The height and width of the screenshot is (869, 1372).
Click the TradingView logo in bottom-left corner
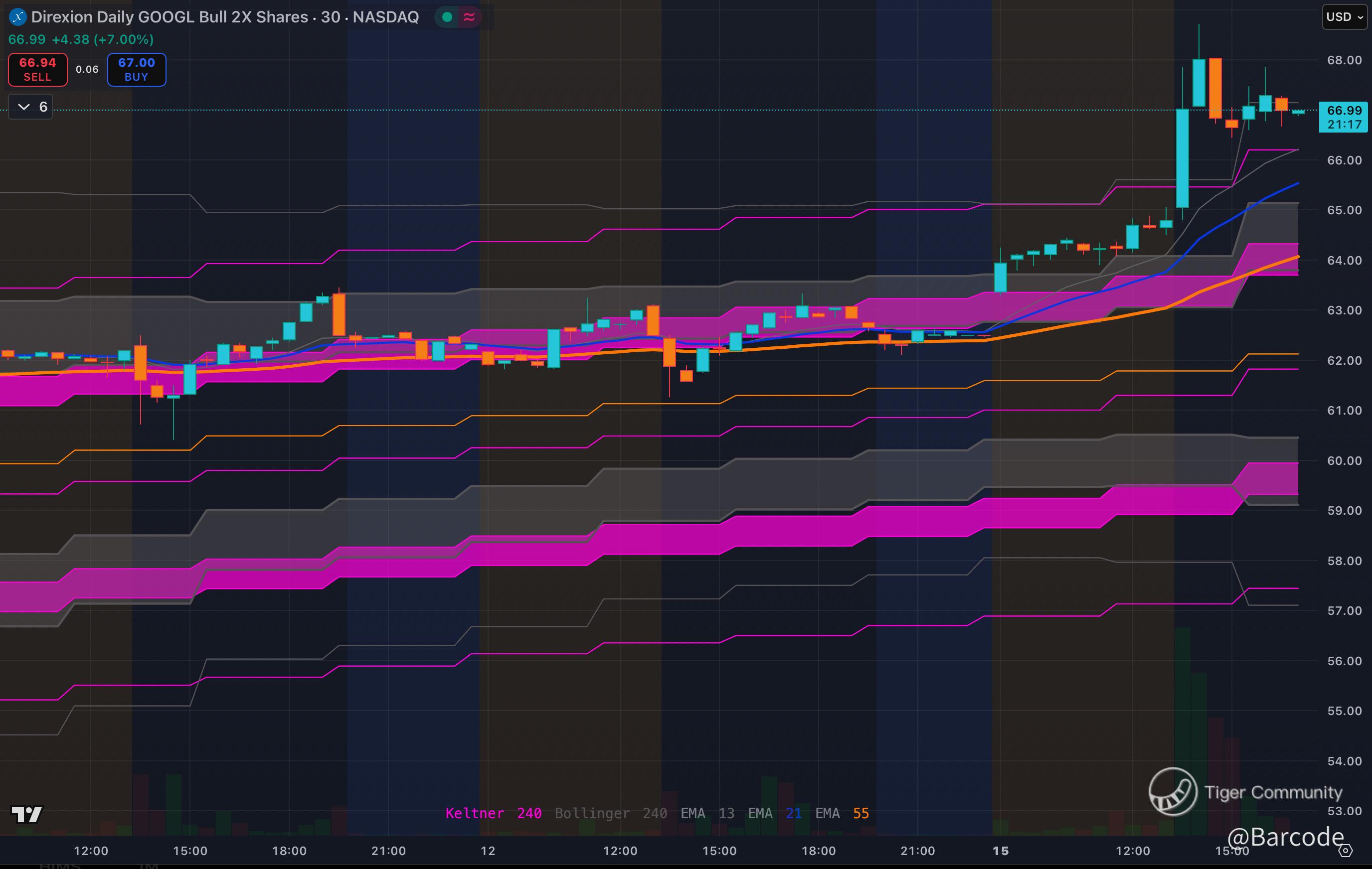pyautogui.click(x=27, y=814)
